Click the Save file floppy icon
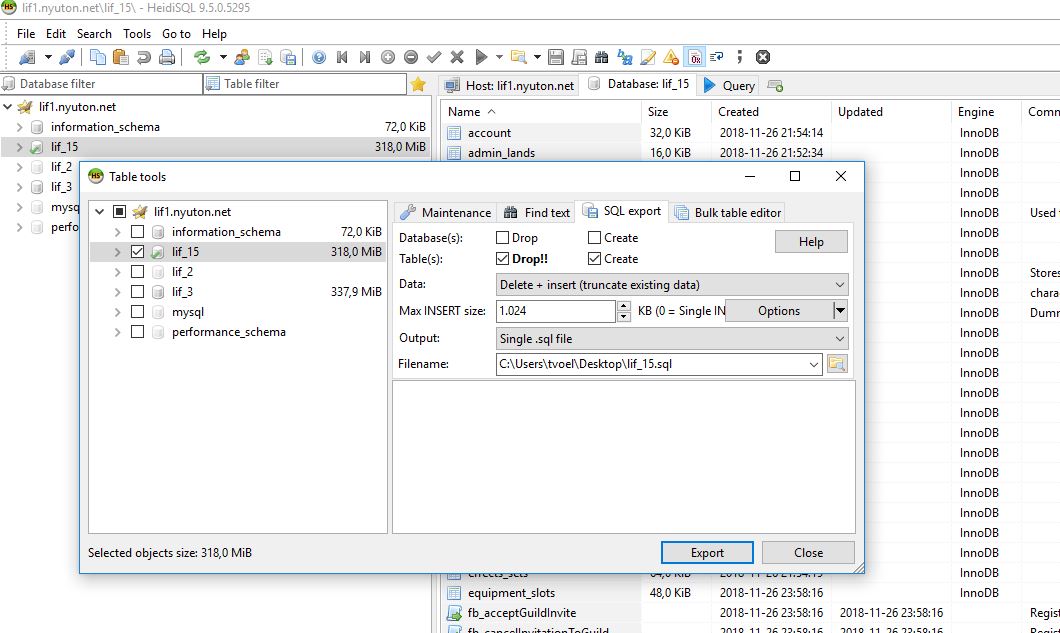The width and height of the screenshot is (1060, 633). click(x=556, y=57)
